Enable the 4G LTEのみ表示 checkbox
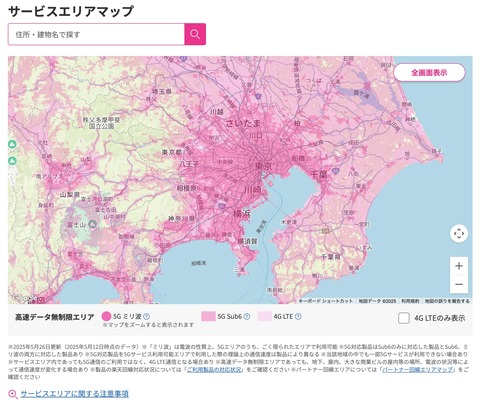The width and height of the screenshot is (480, 404). 404,318
